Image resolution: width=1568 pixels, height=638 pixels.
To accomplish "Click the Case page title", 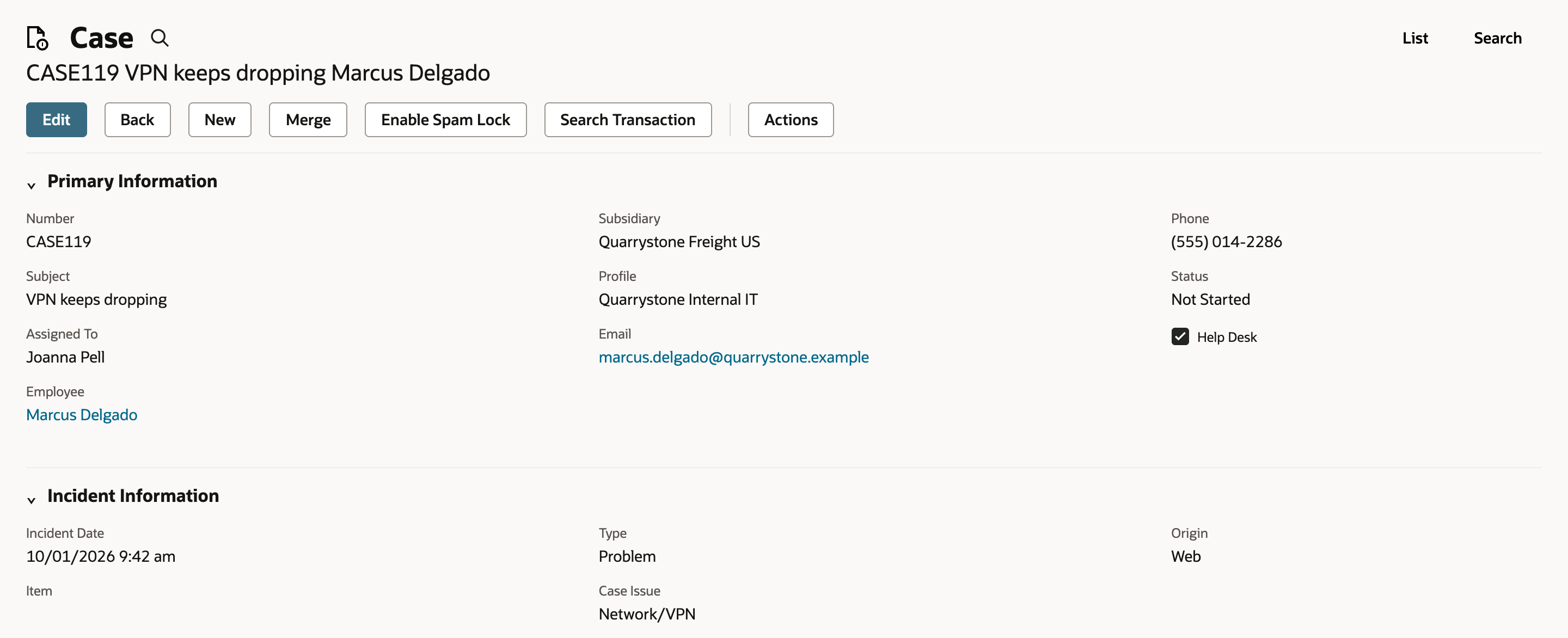I will pos(101,38).
